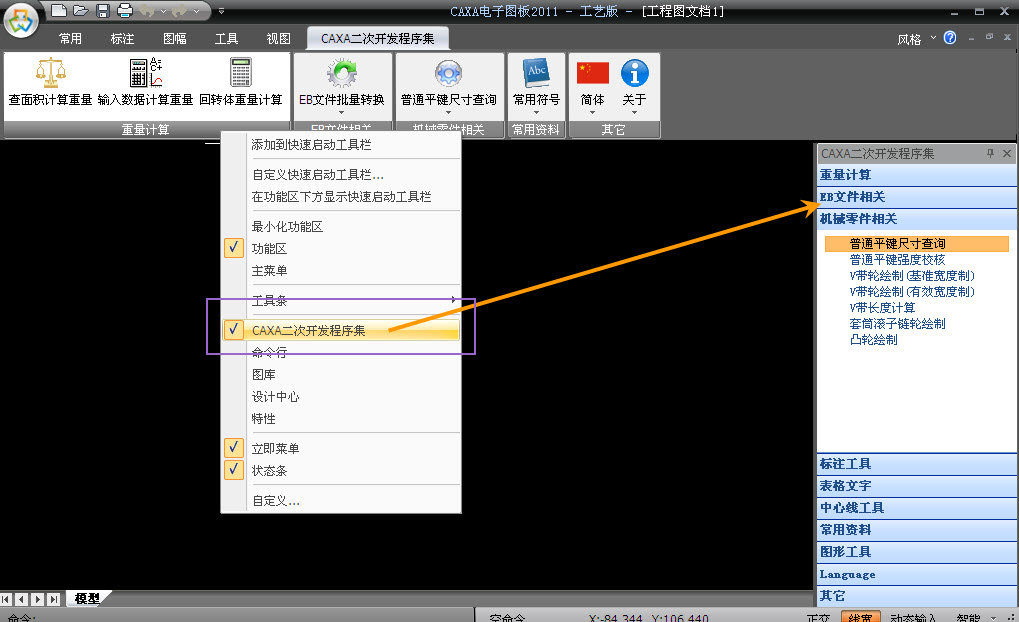Expand the 工具条 submenu arrow
The width and height of the screenshot is (1019, 622).
coord(453,300)
